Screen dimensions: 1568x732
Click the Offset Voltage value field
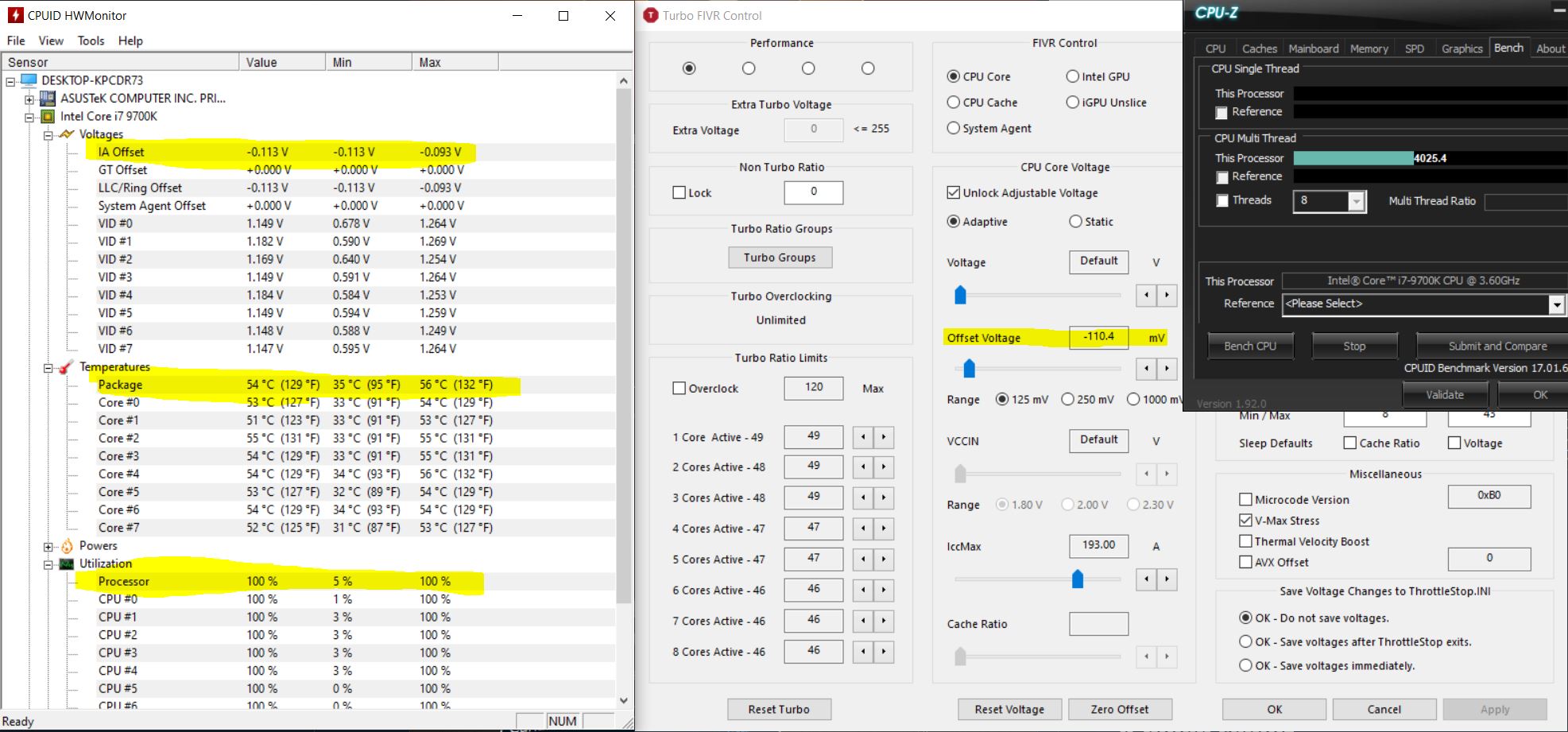pos(1098,337)
